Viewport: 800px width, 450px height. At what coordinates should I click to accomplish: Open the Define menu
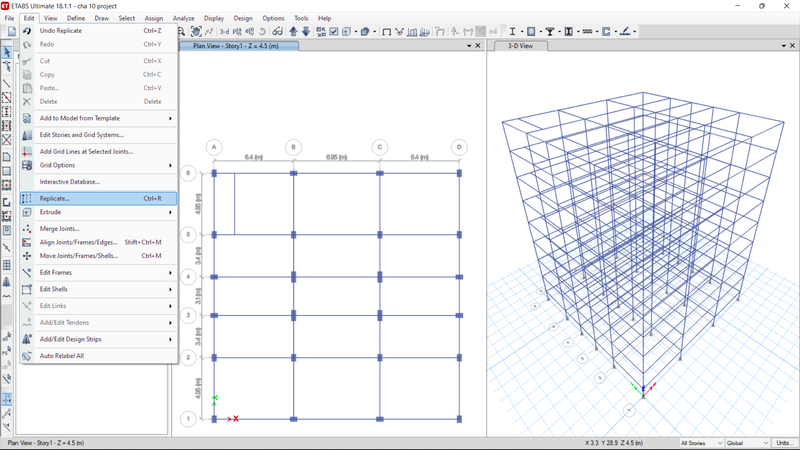click(x=76, y=18)
